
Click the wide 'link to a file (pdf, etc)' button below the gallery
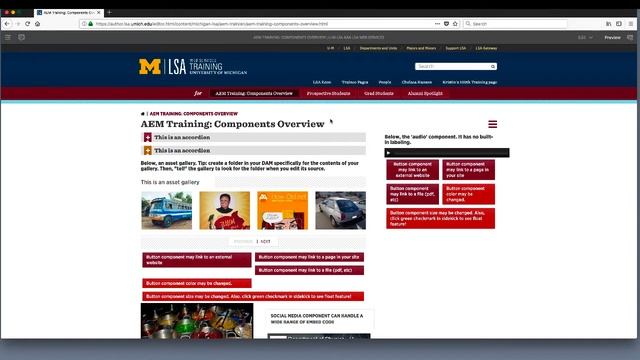click(x=309, y=270)
